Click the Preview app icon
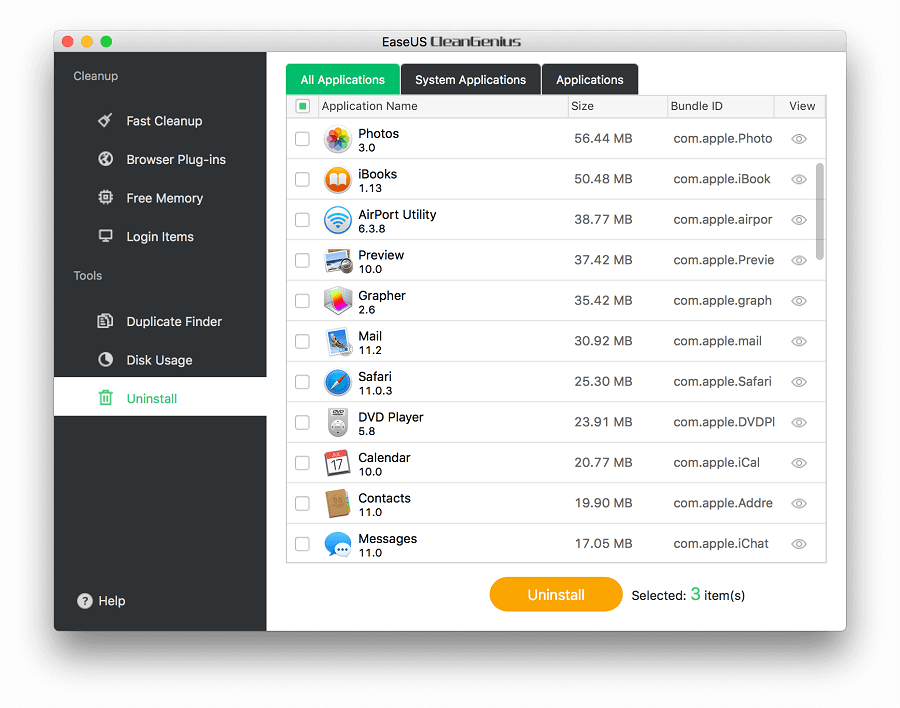Screen dimensions: 900x708 tap(338, 261)
